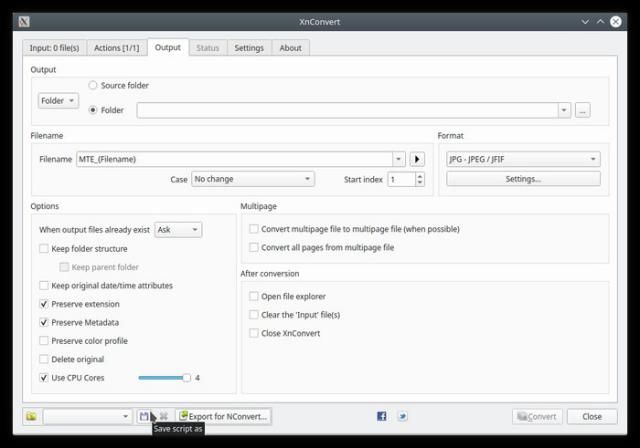Viewport: 640px width, 448px height.
Task: Click the Save script as icon
Action: [x=145, y=416]
